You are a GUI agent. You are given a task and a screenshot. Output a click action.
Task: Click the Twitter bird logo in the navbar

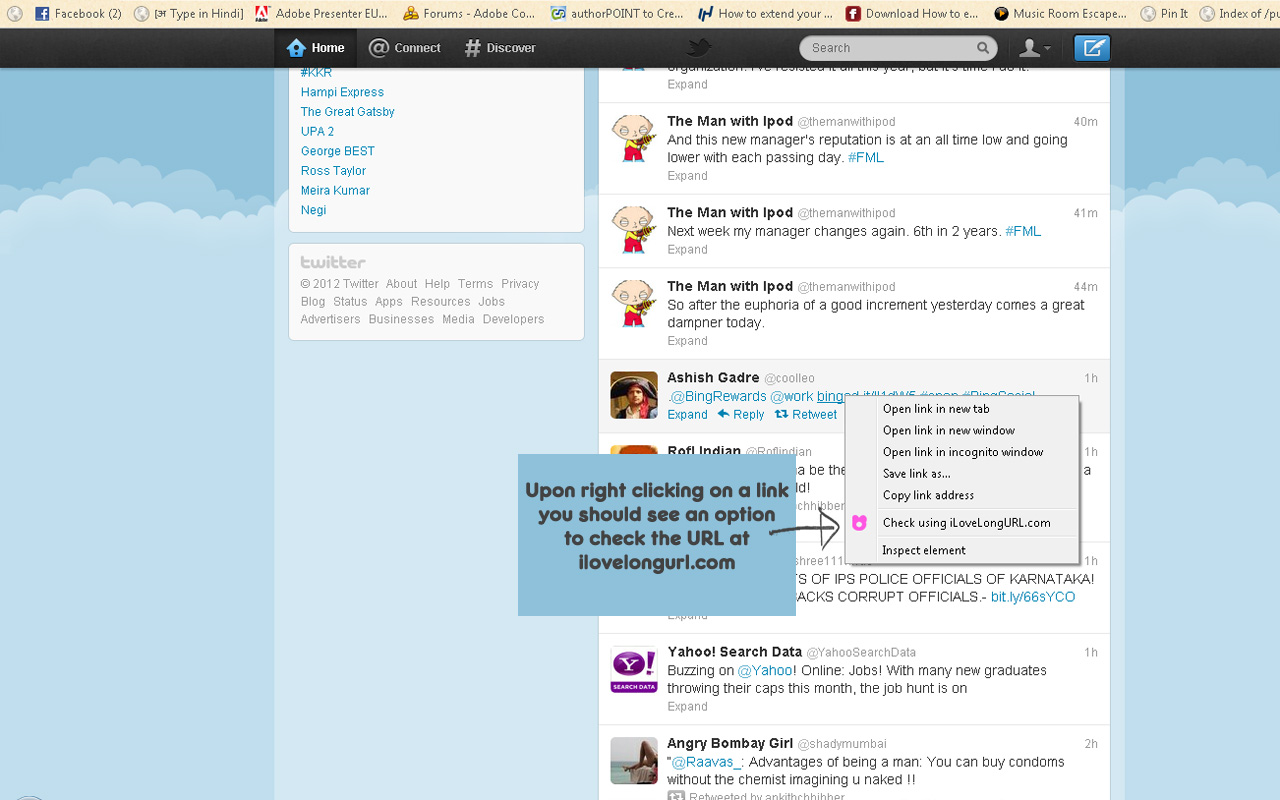[x=699, y=48]
